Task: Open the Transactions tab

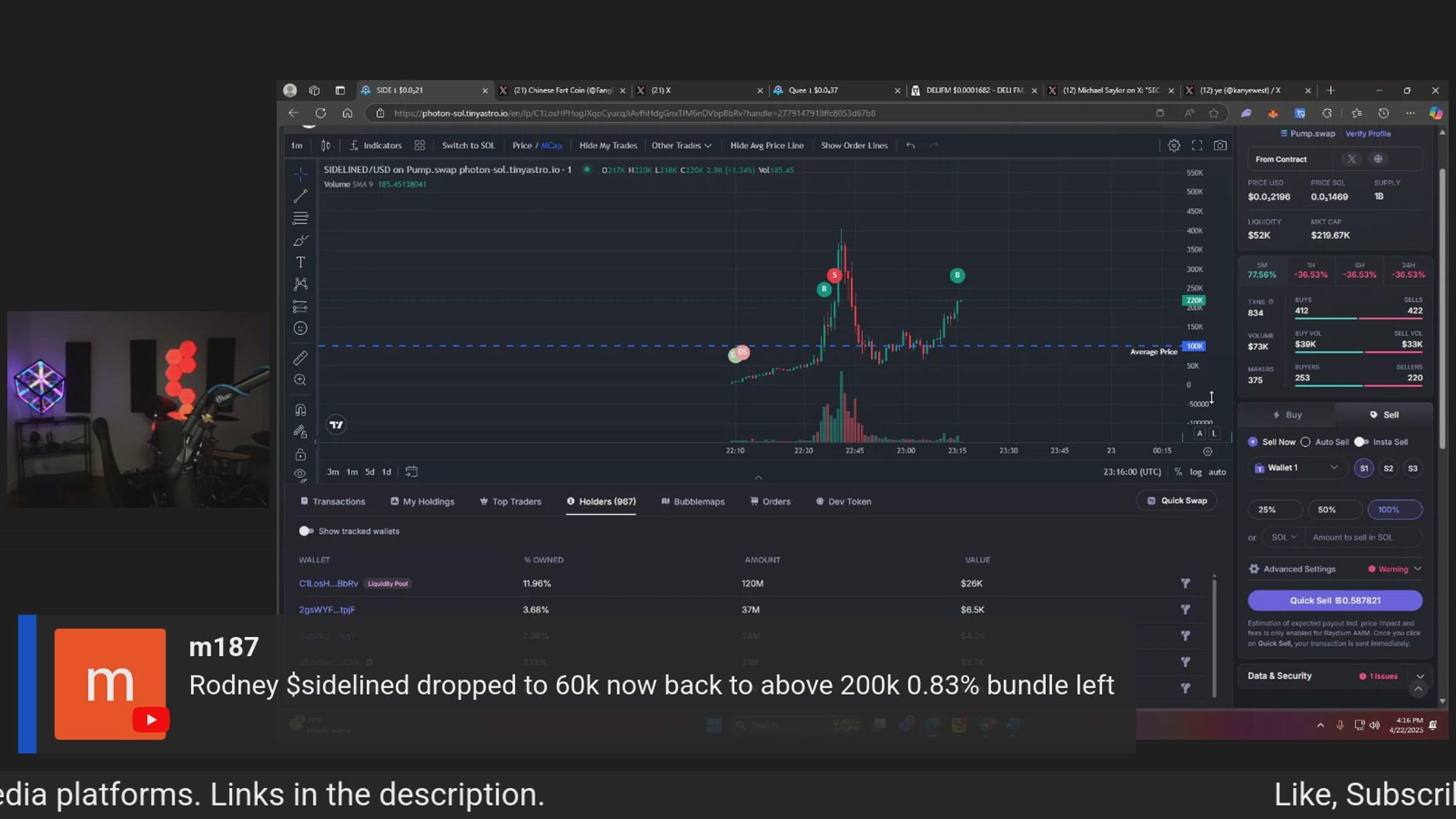Action: point(333,501)
